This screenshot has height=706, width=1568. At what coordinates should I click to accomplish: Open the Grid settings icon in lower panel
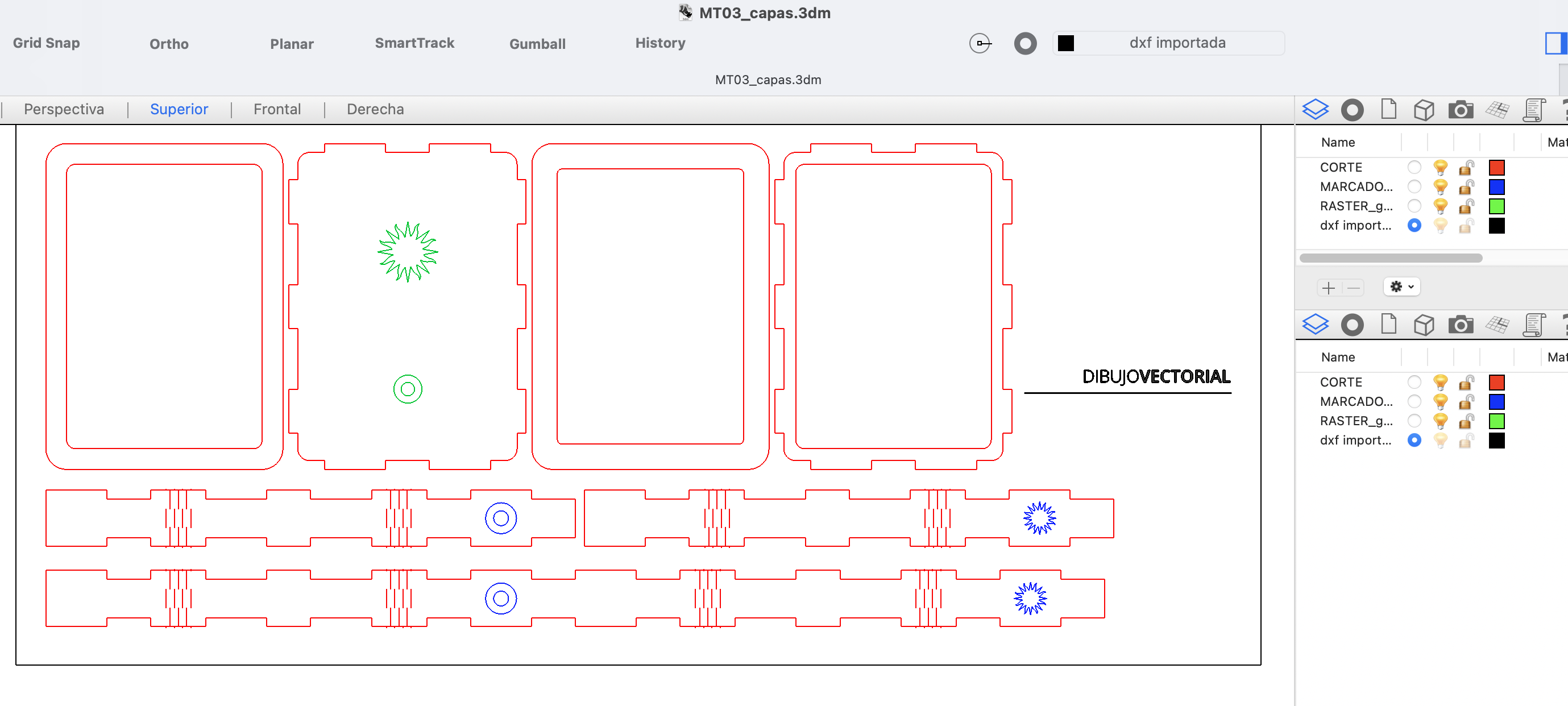(x=1497, y=325)
